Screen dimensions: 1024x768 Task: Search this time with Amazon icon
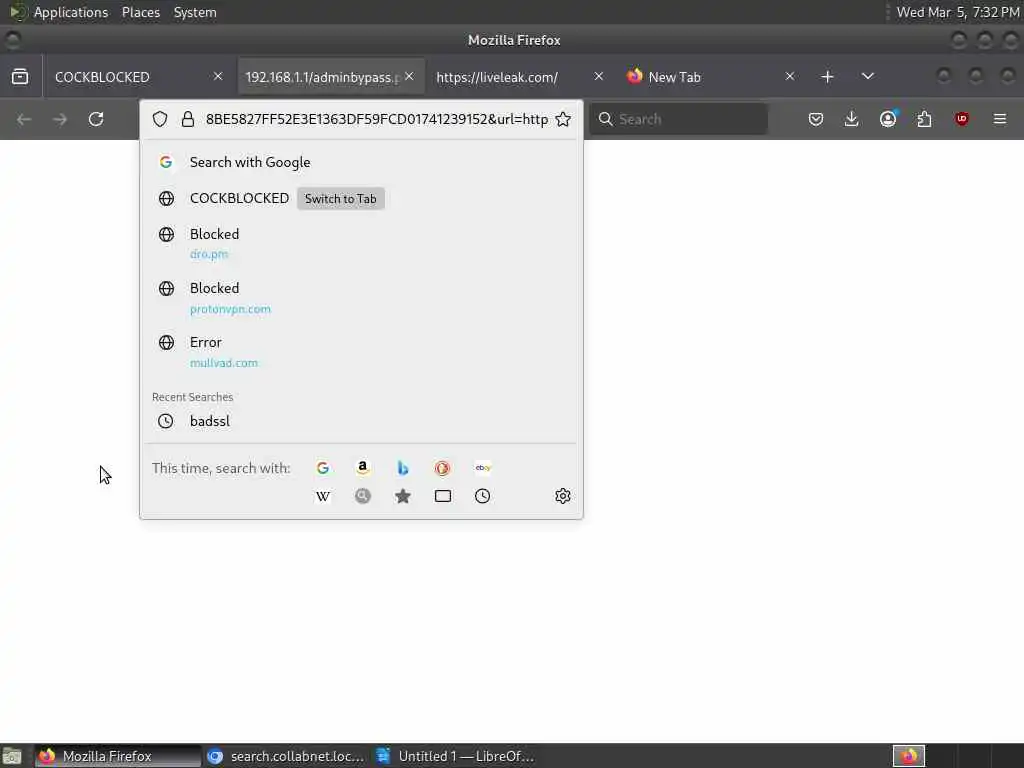[362, 468]
